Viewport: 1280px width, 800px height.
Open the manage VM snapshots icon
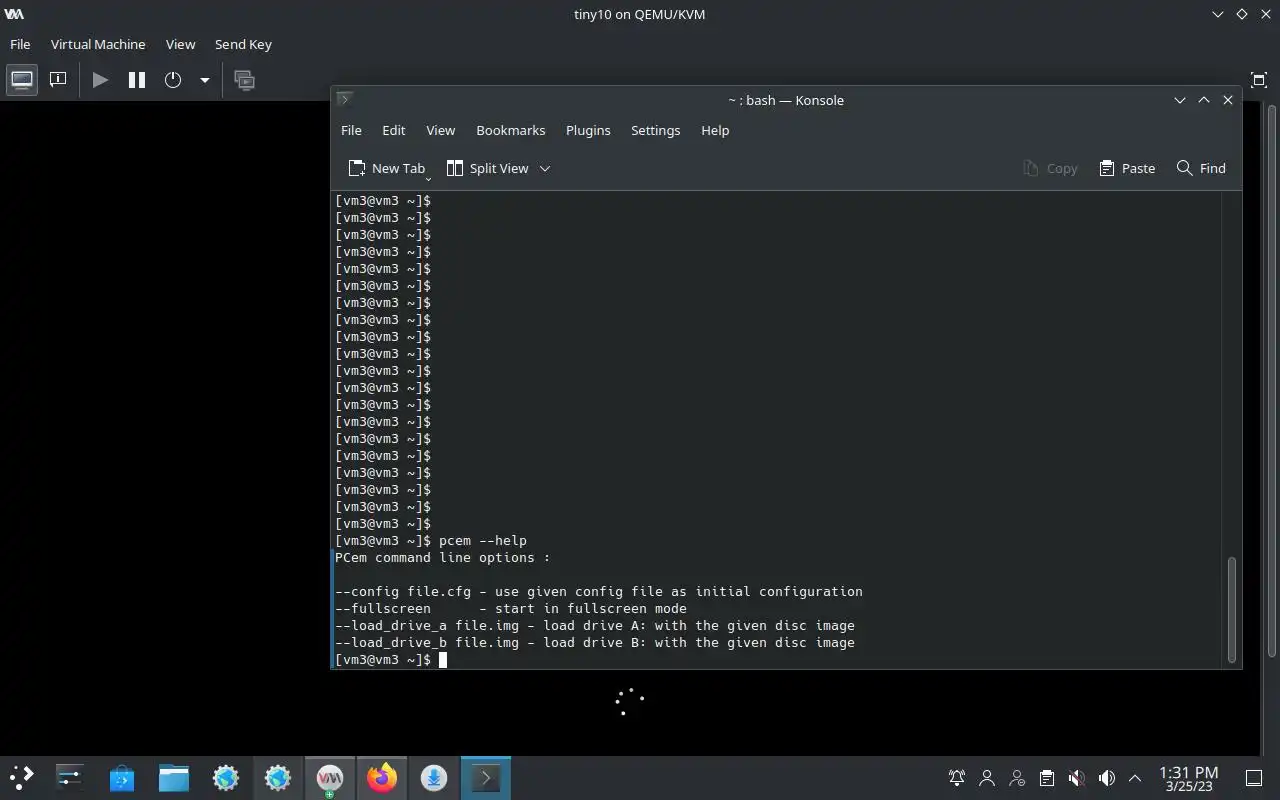click(244, 80)
